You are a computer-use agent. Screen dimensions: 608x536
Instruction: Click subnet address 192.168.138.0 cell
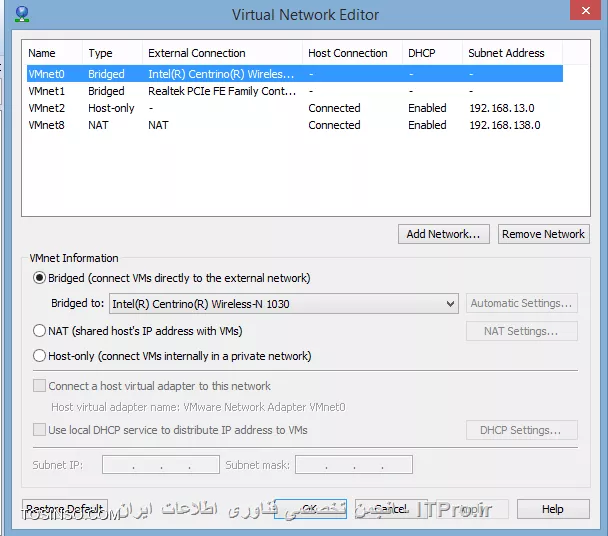505,125
